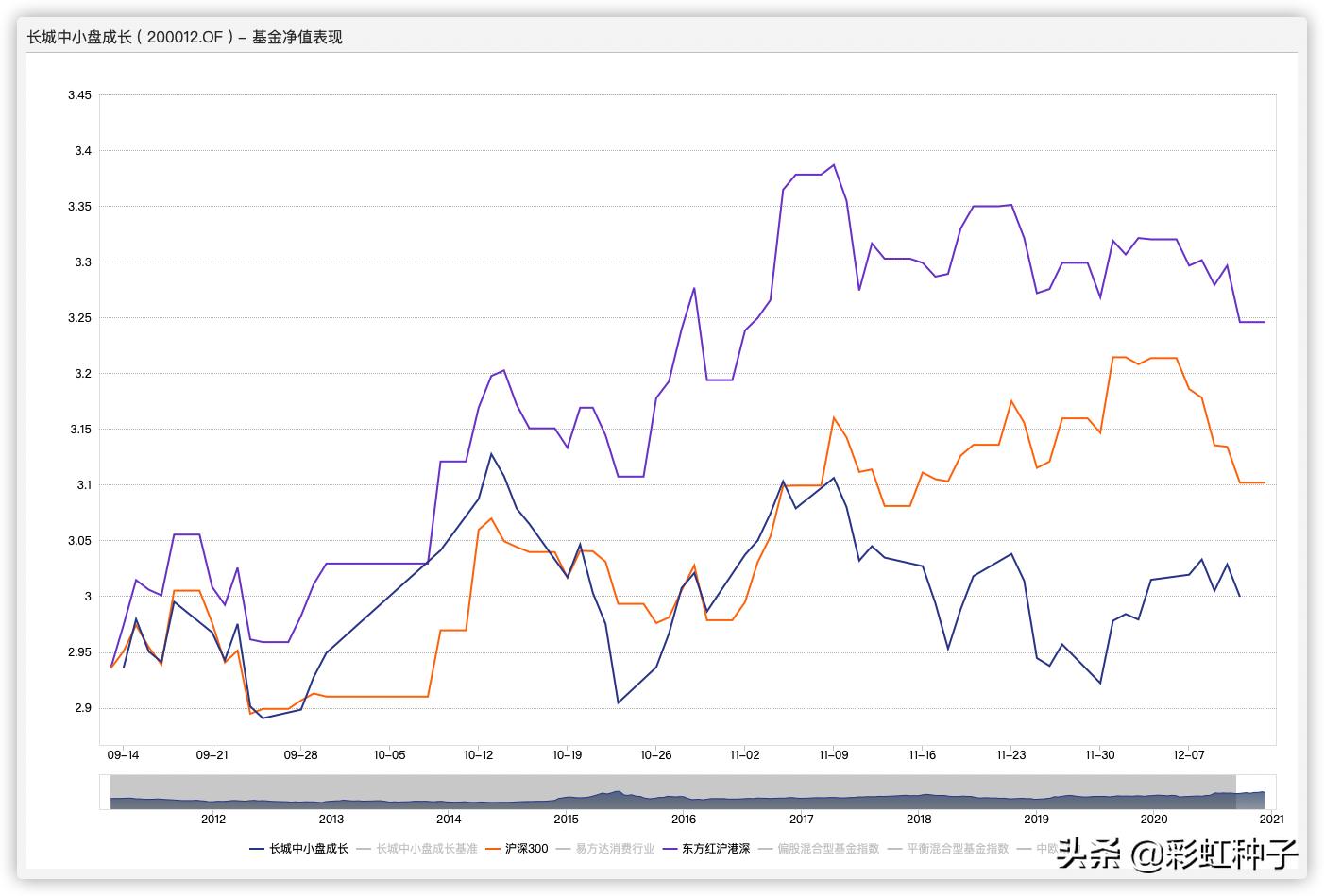1324x896 pixels.
Task: Select the 3.15 y-axis label
Action: pyautogui.click(x=79, y=430)
